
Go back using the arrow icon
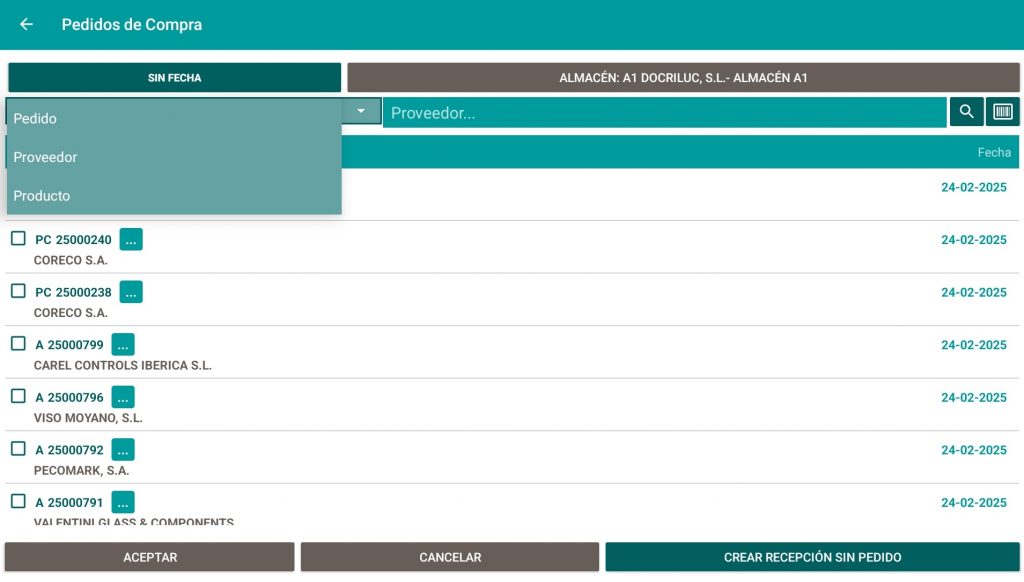pyautogui.click(x=27, y=24)
